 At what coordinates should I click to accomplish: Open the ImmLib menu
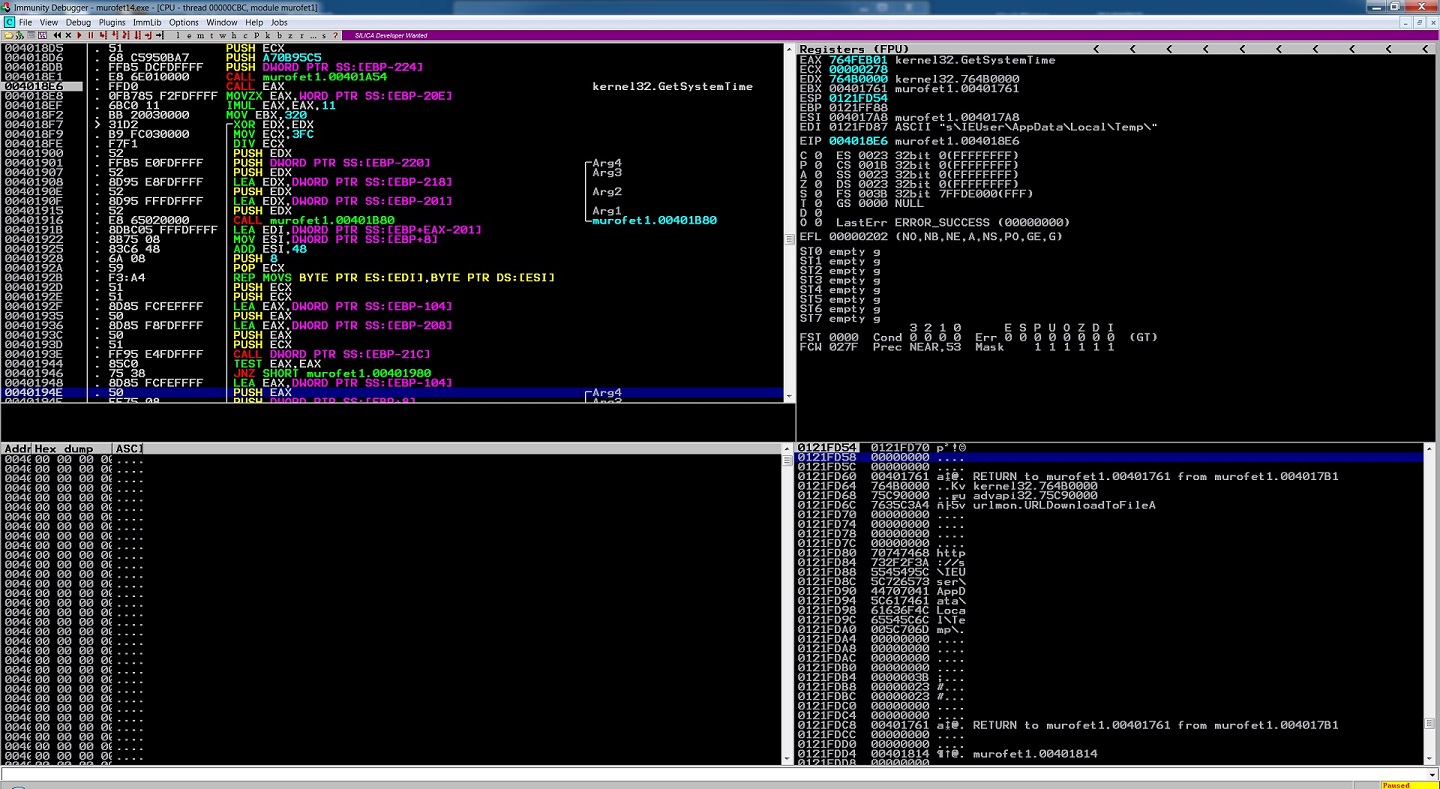tap(147, 22)
